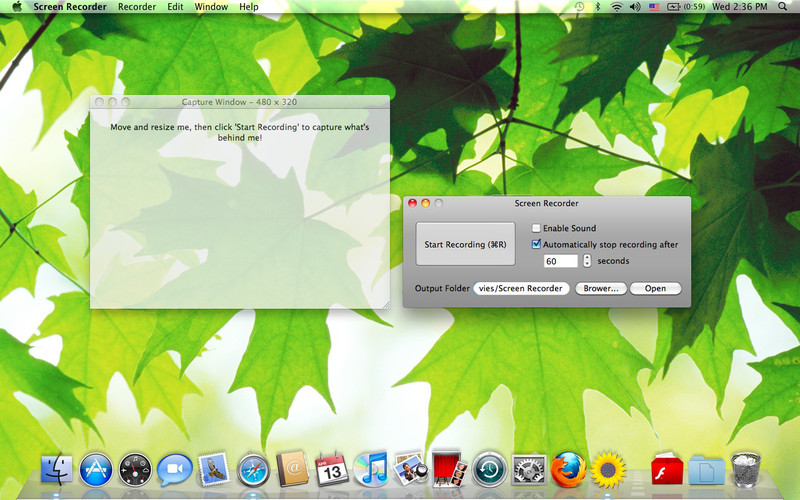Open the Recorder menu
This screenshot has height=500, width=800.
pyautogui.click(x=137, y=7)
